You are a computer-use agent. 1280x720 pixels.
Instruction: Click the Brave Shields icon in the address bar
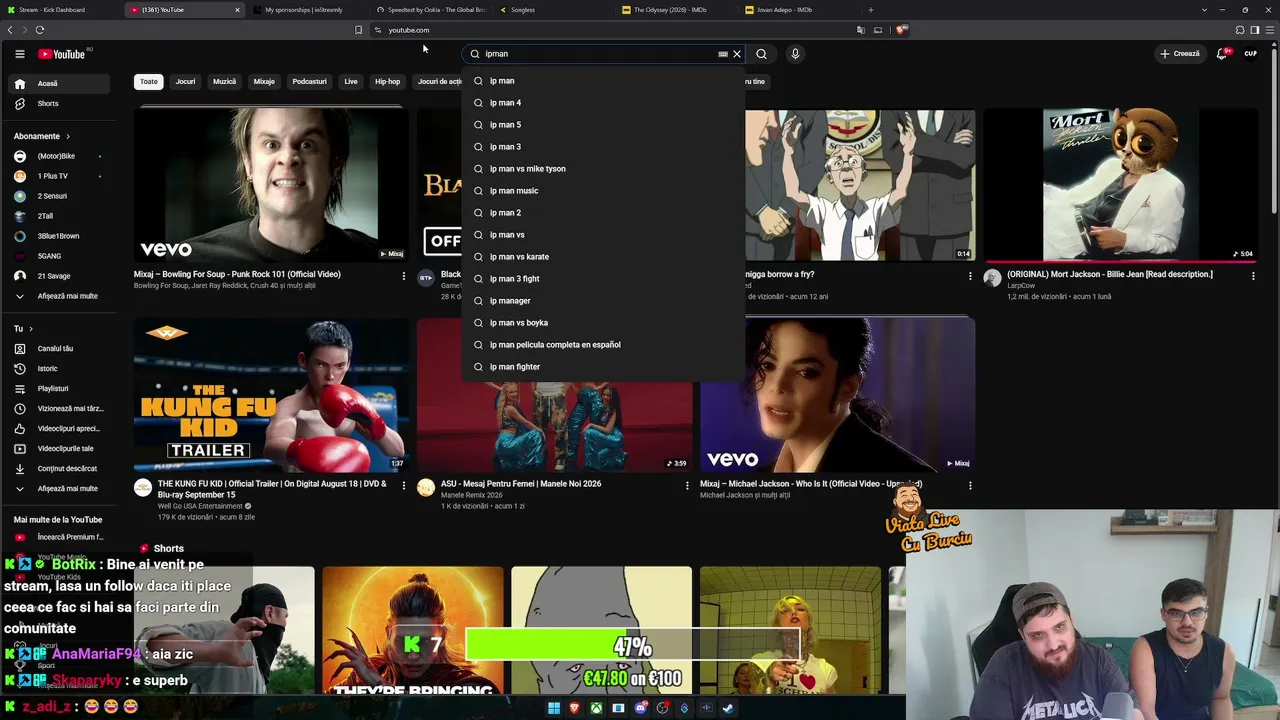point(900,30)
